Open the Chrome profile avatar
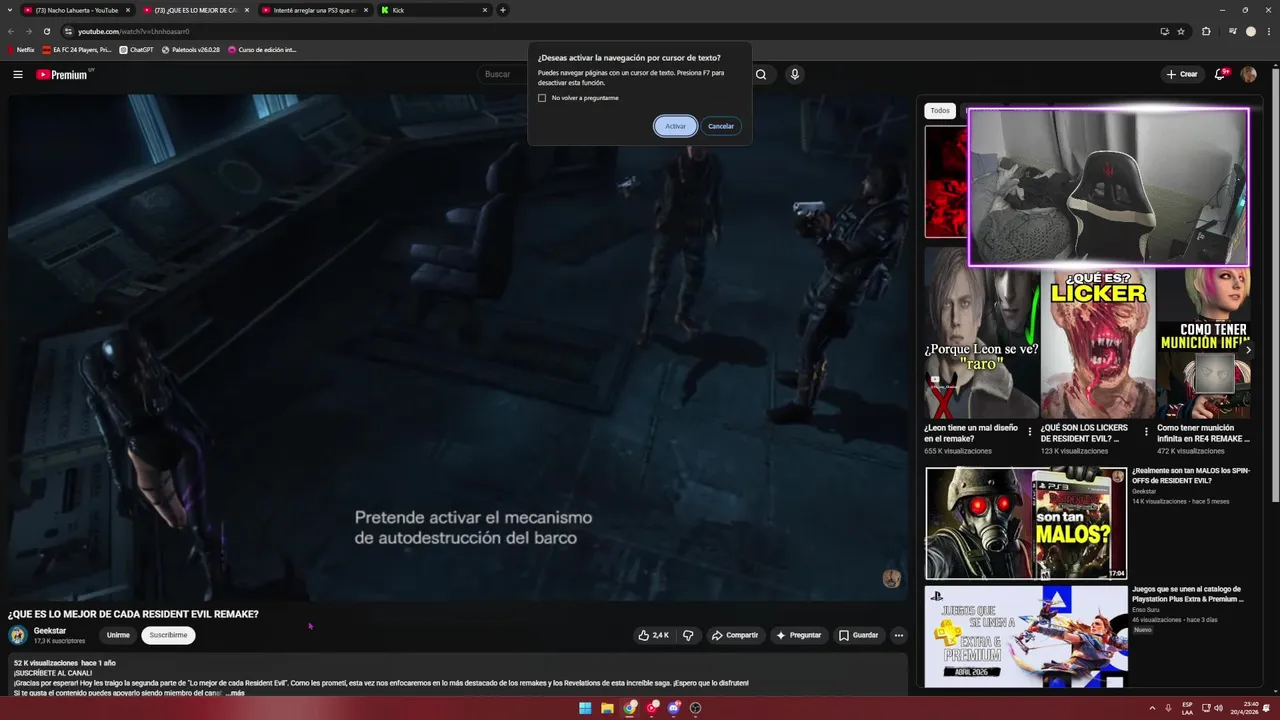1280x720 pixels. tap(1250, 31)
